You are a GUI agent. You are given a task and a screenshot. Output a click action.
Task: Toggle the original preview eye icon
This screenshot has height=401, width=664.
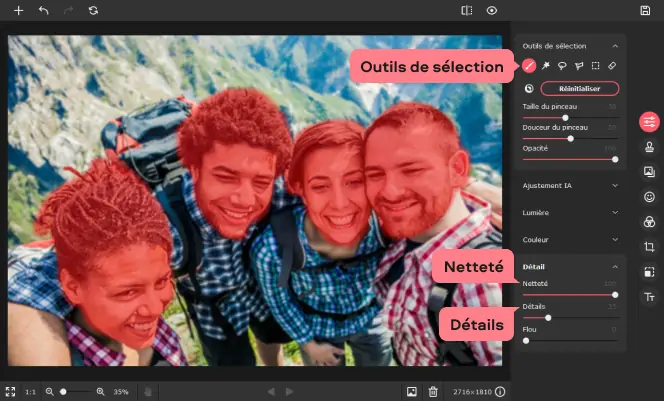pyautogui.click(x=492, y=11)
